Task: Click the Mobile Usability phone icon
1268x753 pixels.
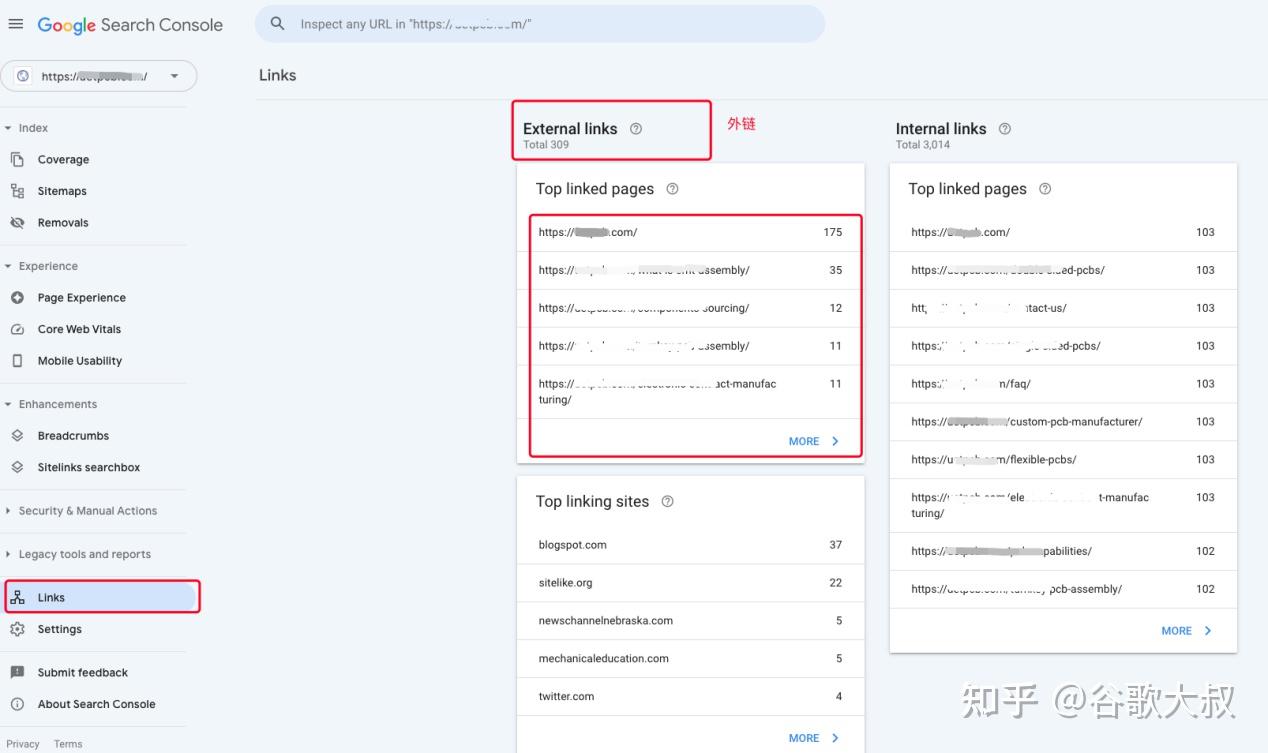Action: click(17, 361)
